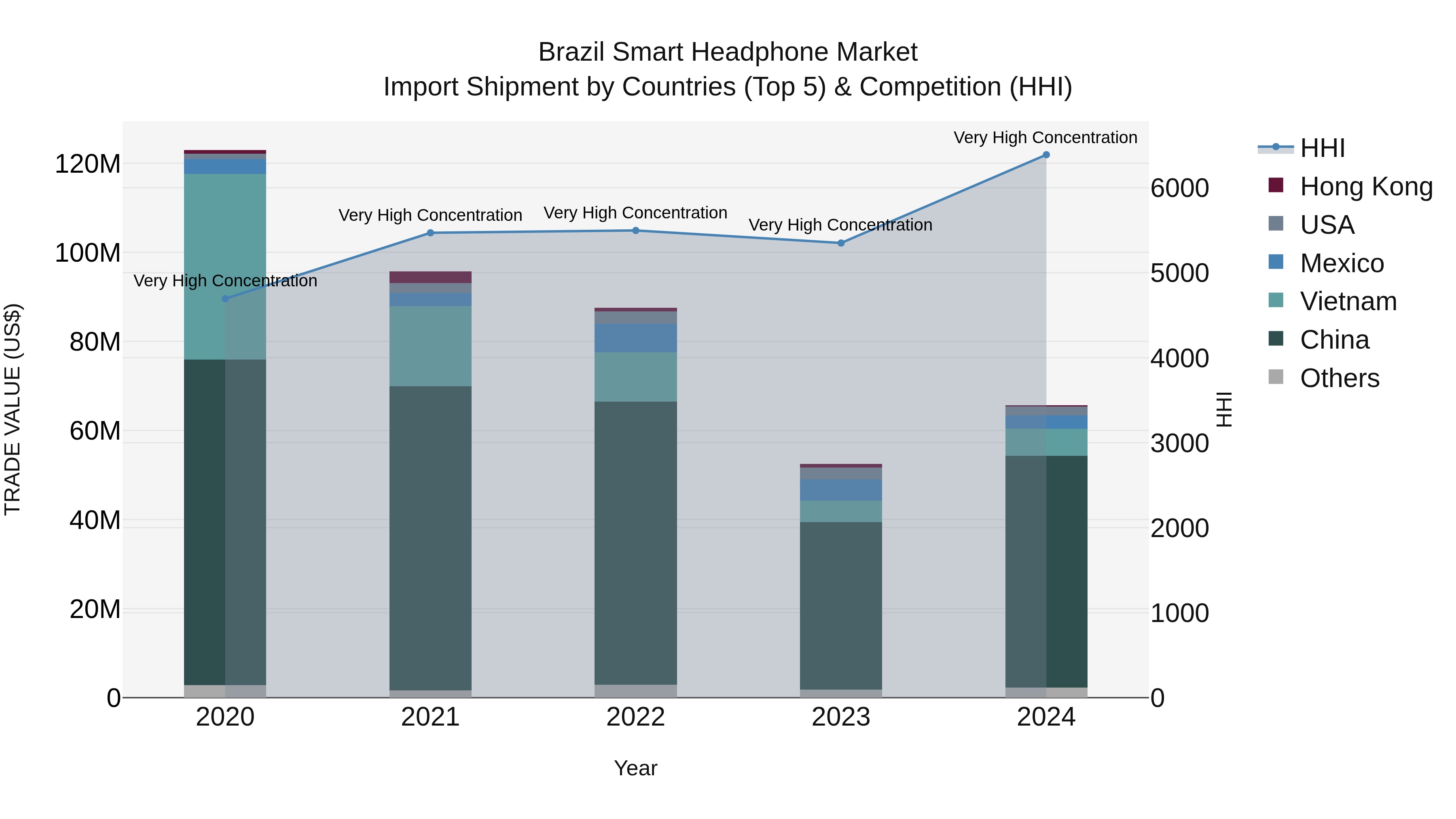This screenshot has width=1456, height=819.
Task: Click the 2020 Very High Concentration annotation
Action: [x=225, y=280]
